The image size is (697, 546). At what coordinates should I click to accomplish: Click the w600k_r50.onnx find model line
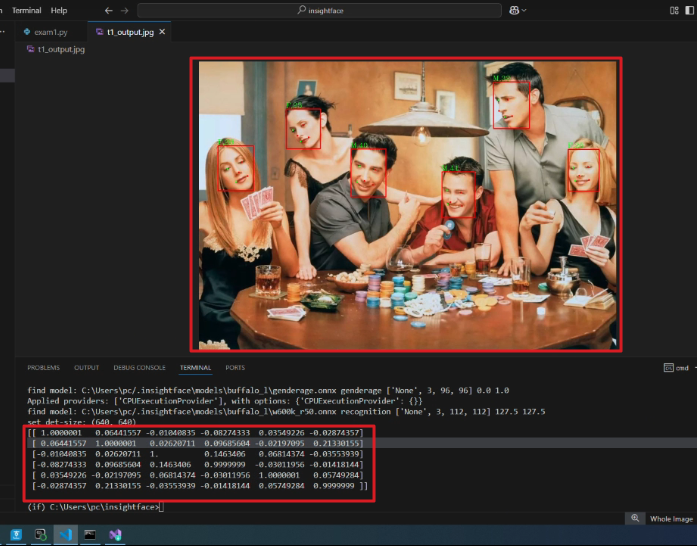click(x=286, y=412)
